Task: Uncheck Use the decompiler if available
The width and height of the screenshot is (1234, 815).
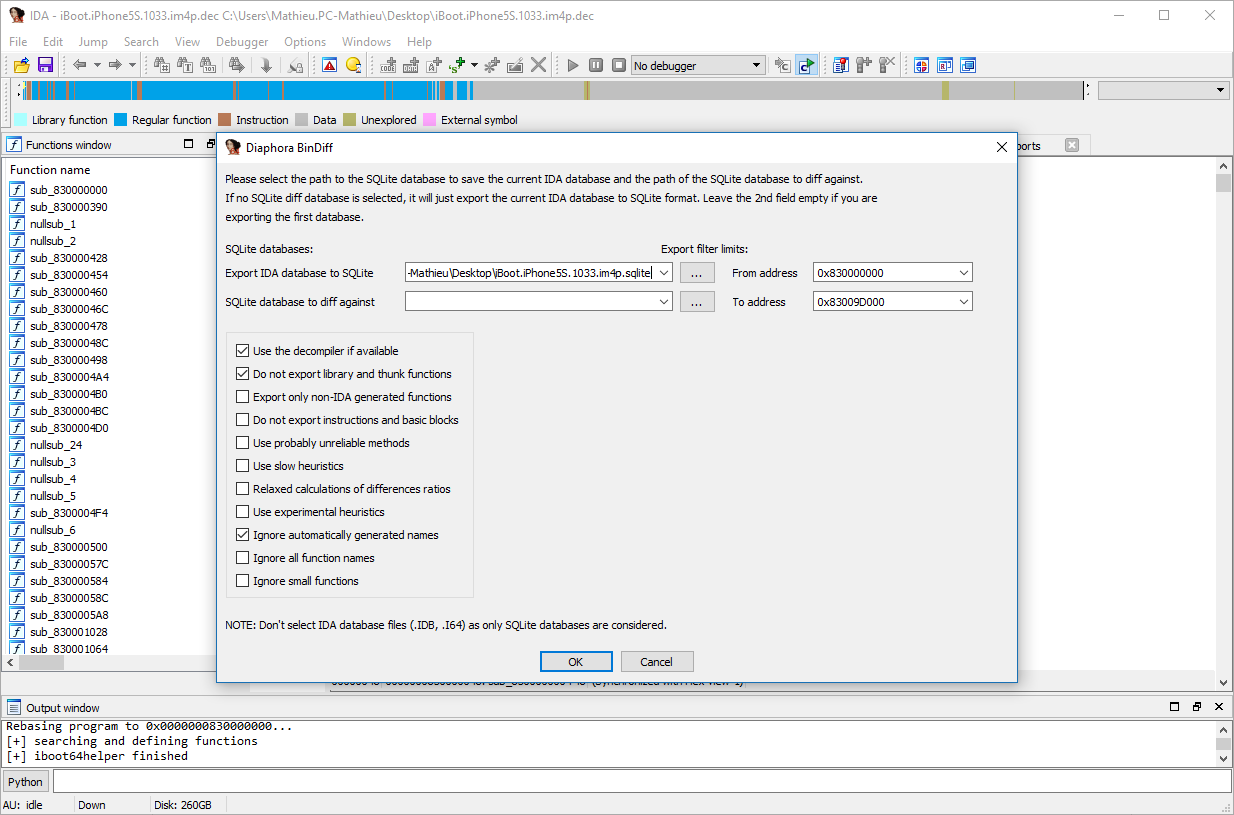Action: tap(242, 351)
